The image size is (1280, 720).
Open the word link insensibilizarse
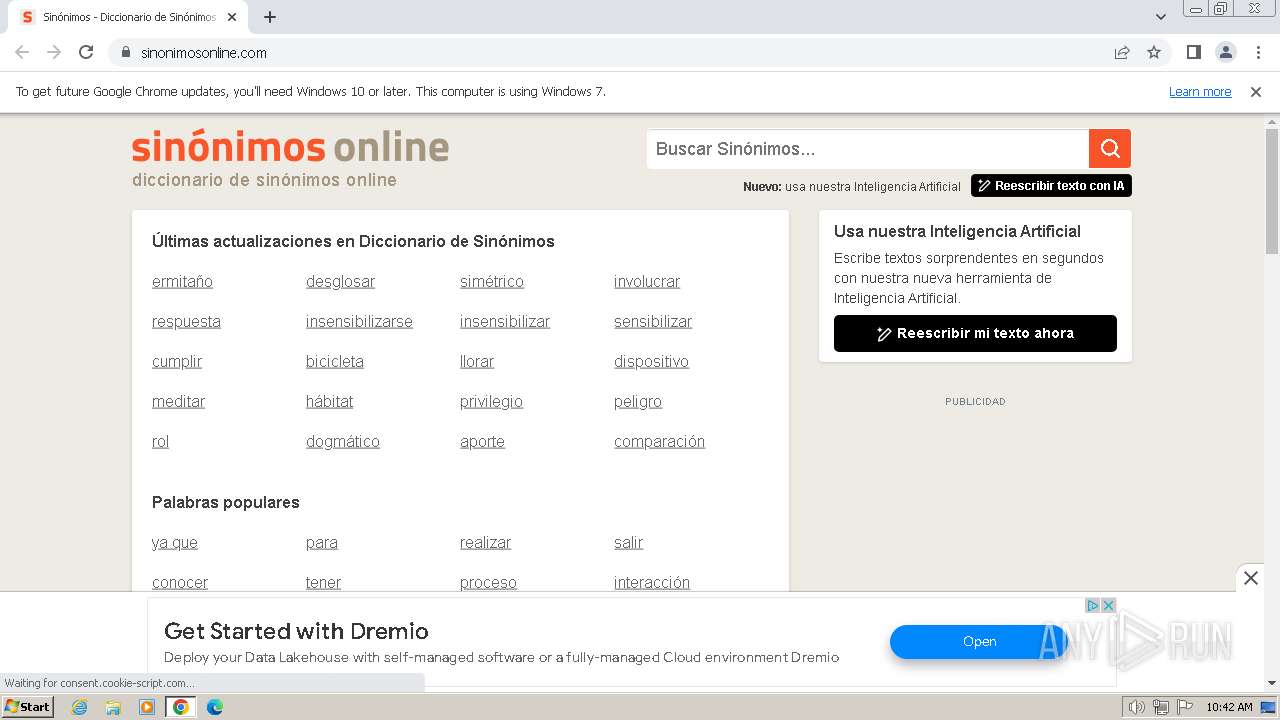(x=359, y=322)
